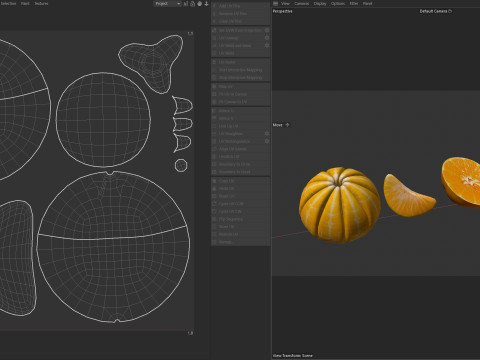The image size is (480, 360).
Task: Select the peeled orange model in viewport
Action: click(340, 205)
